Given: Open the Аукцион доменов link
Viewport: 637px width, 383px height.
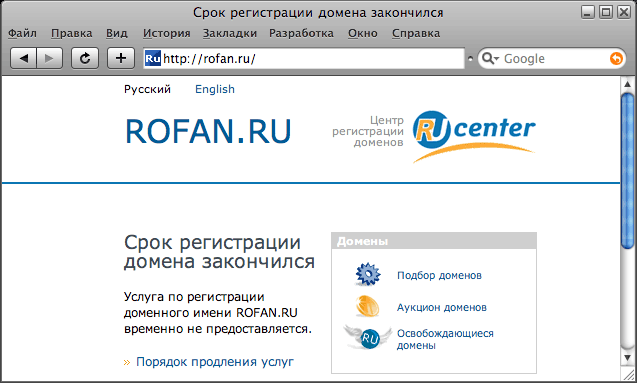Looking at the screenshot, I should 442,307.
